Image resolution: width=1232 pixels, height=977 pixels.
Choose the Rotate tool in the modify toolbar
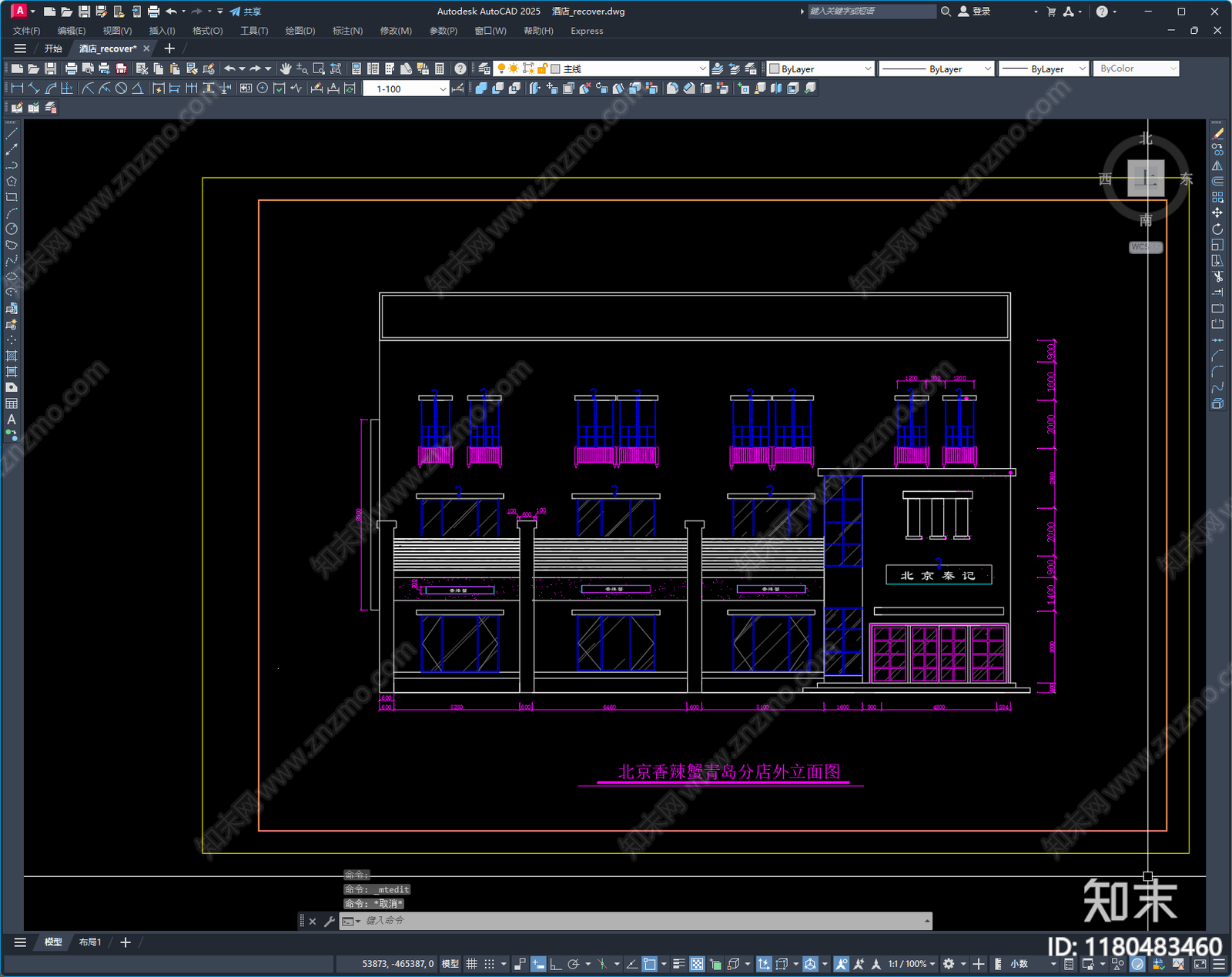point(1217,229)
